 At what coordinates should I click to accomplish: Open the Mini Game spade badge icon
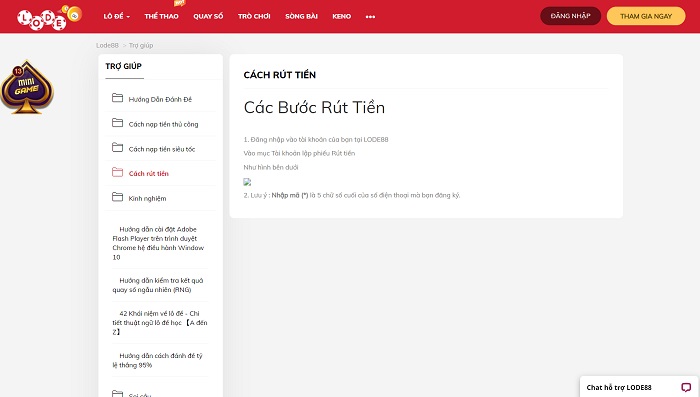[x=27, y=87]
